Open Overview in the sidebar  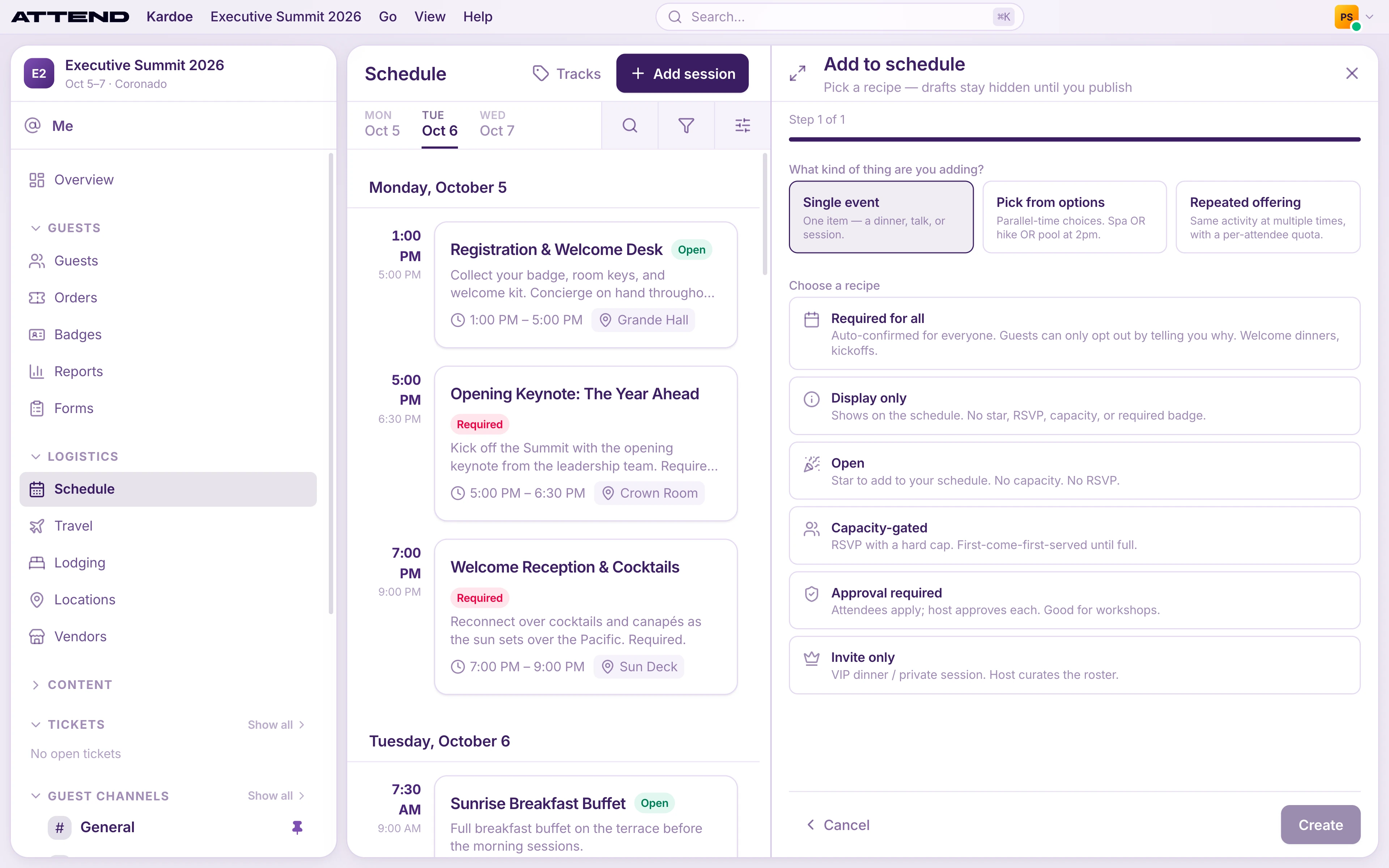(x=168, y=180)
